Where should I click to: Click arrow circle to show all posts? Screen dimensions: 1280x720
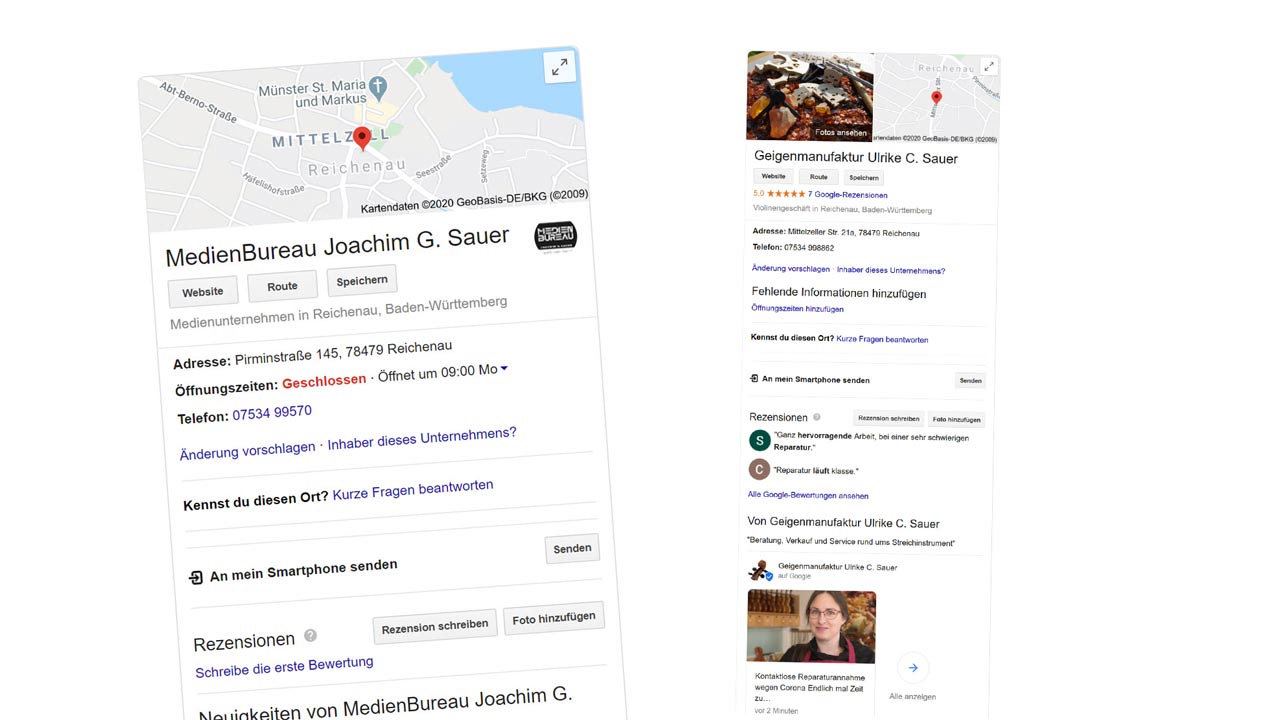913,667
